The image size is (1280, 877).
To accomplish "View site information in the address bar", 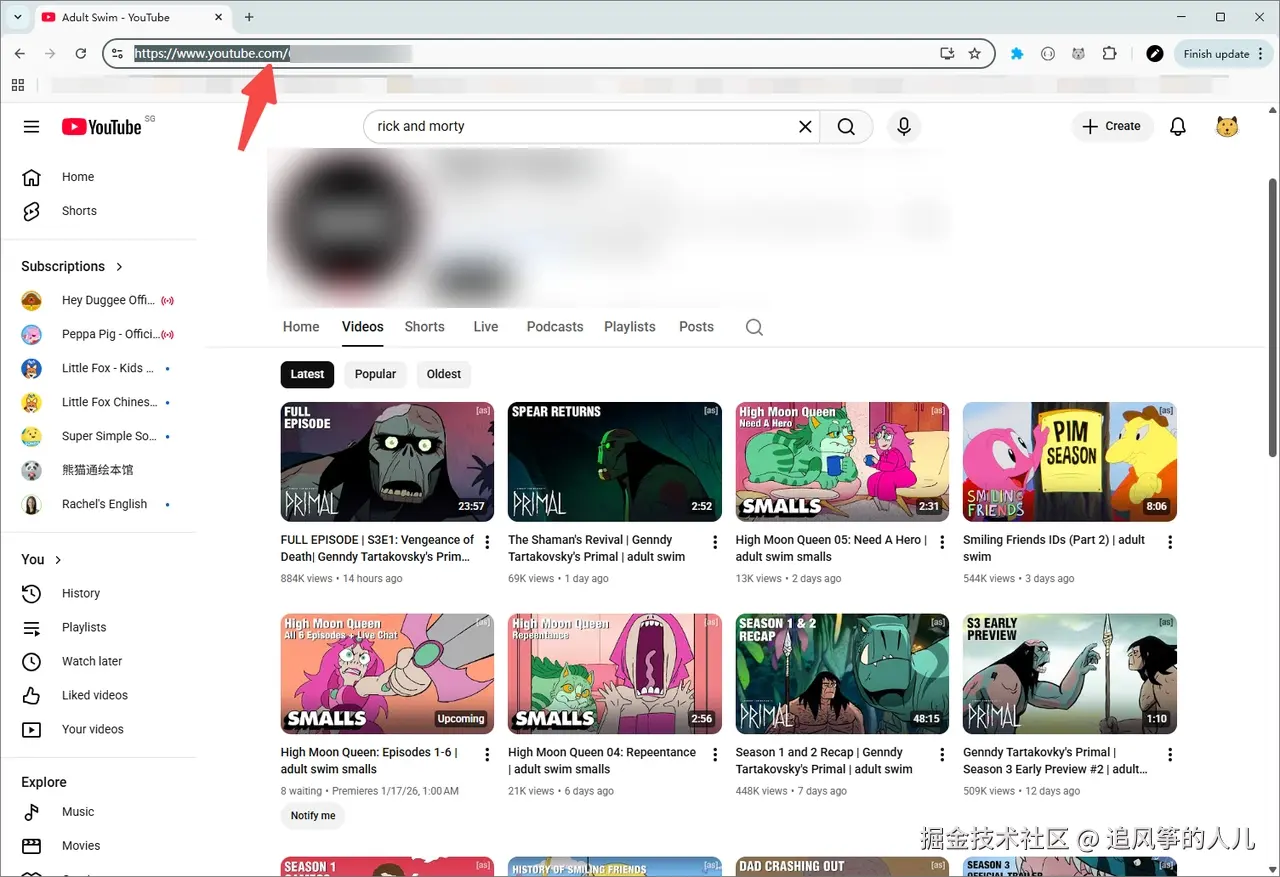I will pos(118,54).
